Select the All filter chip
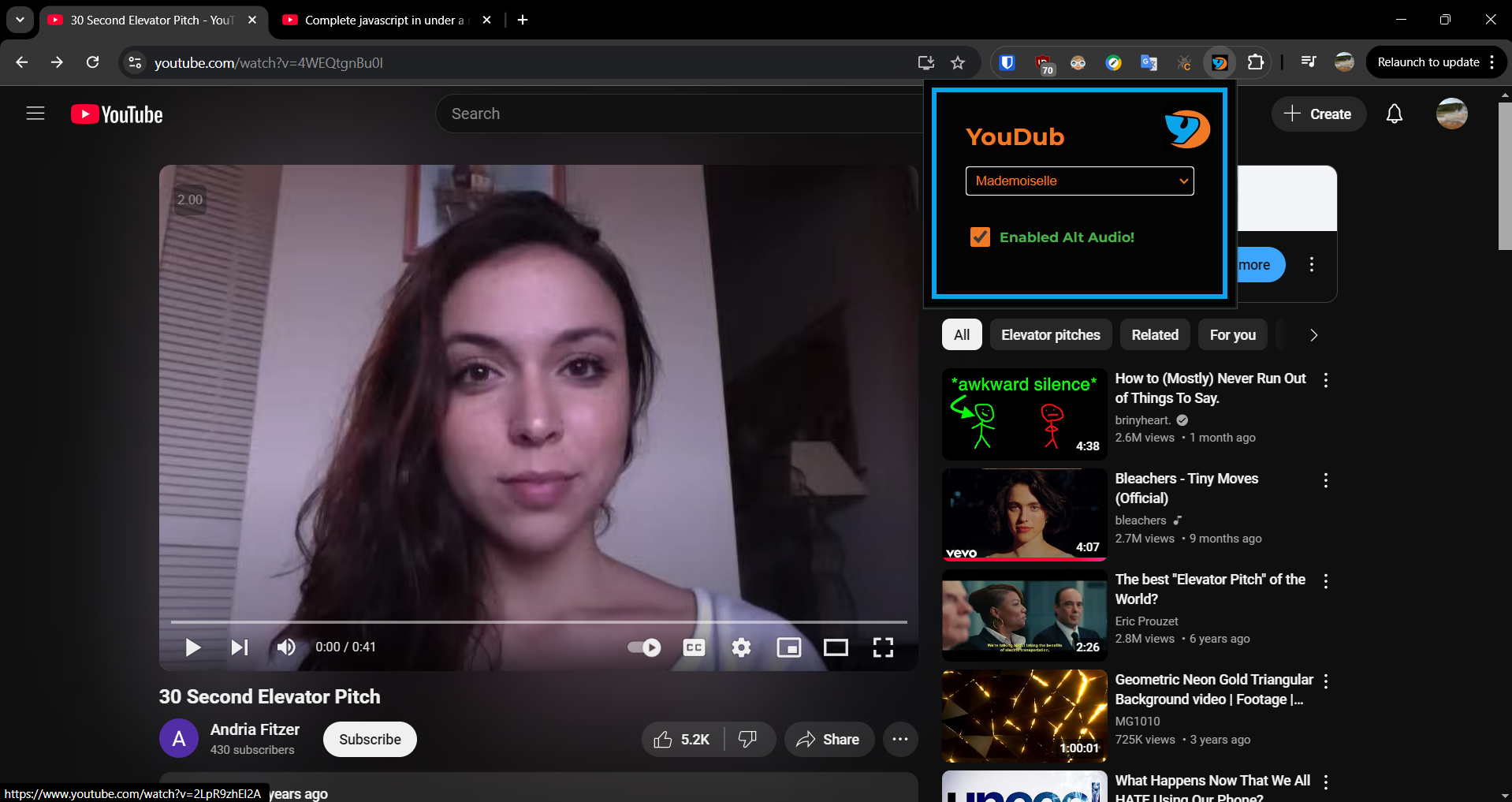The image size is (1512, 802). [962, 335]
